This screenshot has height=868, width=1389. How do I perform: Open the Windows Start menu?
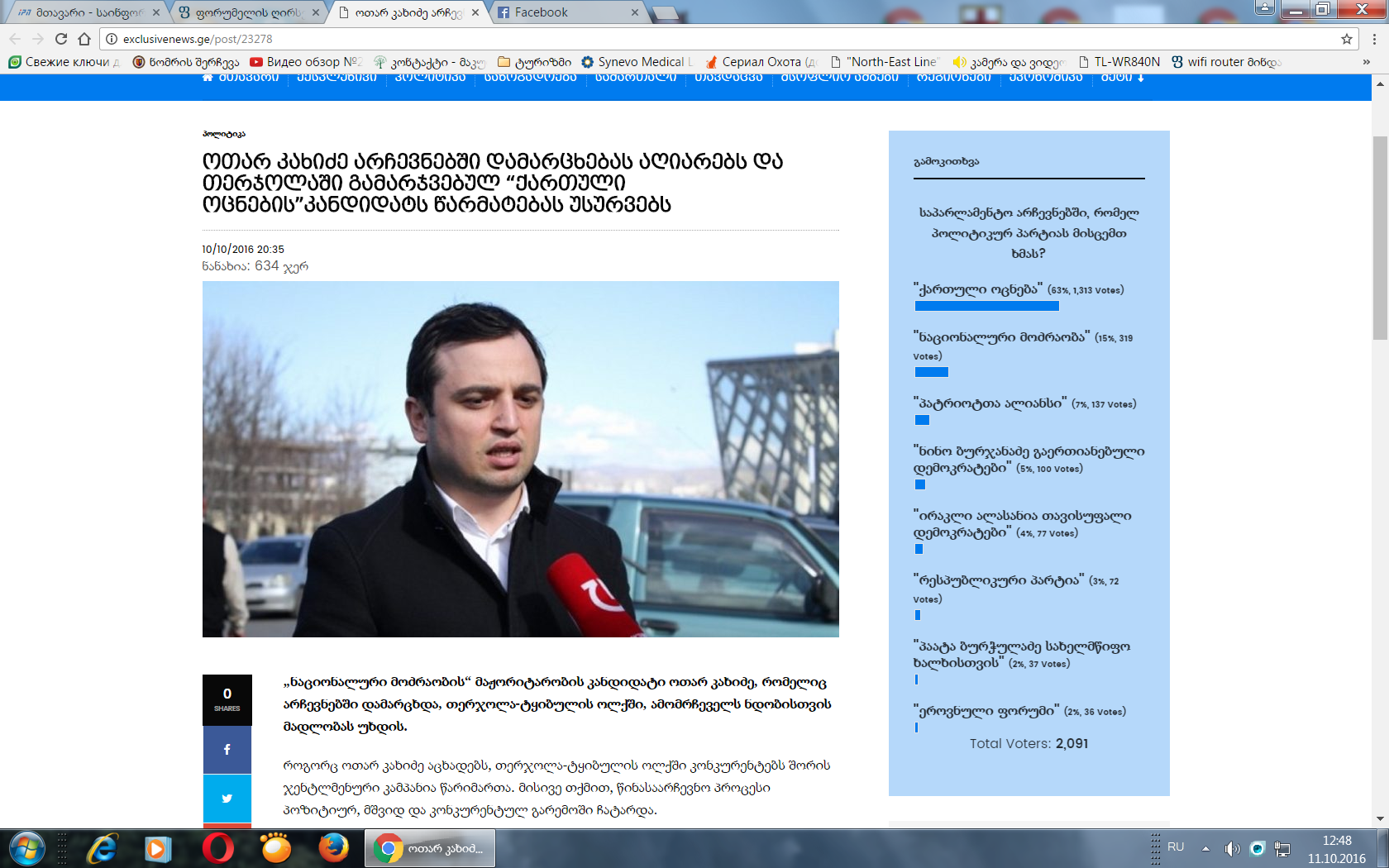pyautogui.click(x=26, y=849)
